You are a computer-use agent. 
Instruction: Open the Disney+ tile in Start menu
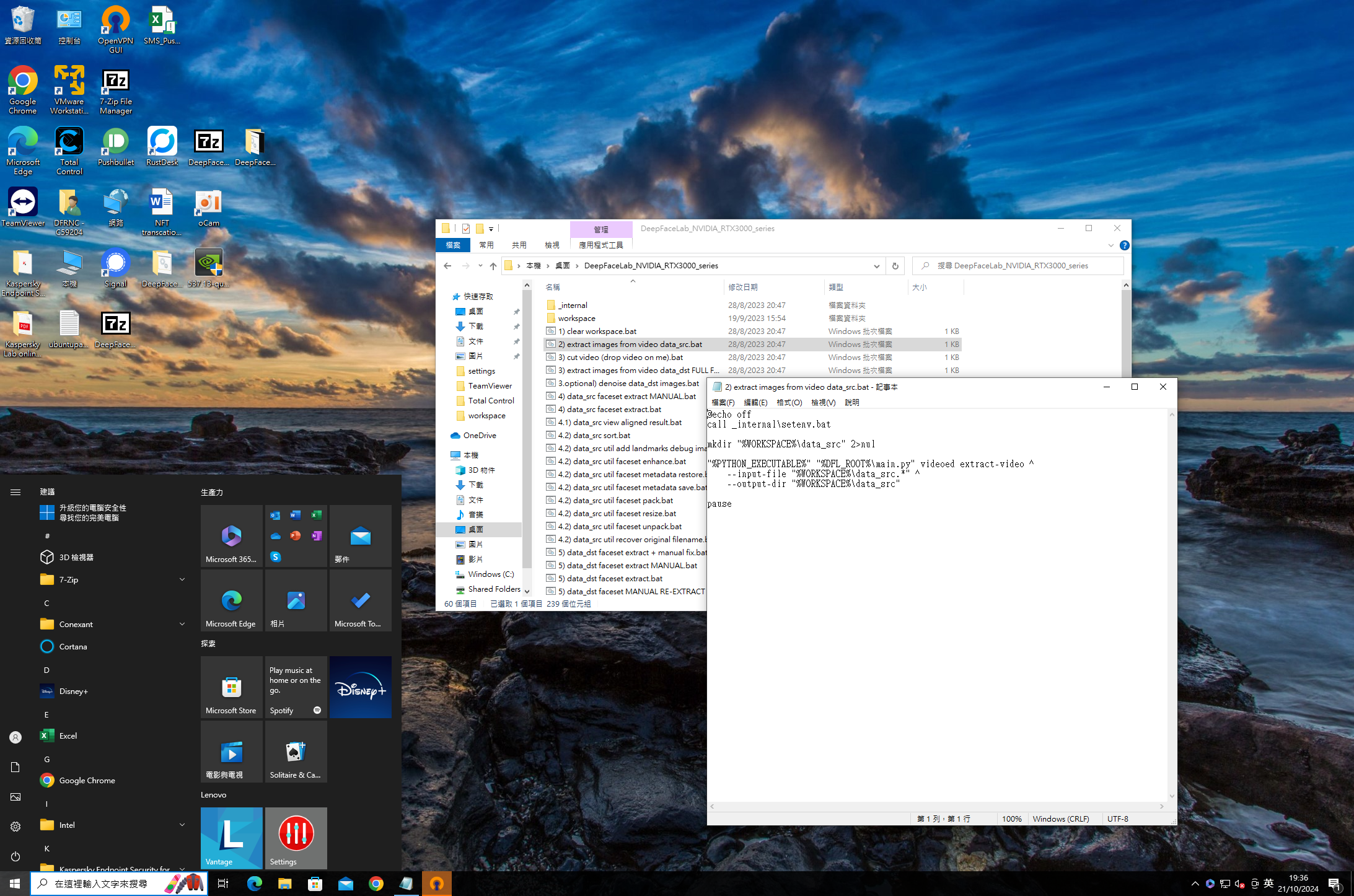point(361,687)
